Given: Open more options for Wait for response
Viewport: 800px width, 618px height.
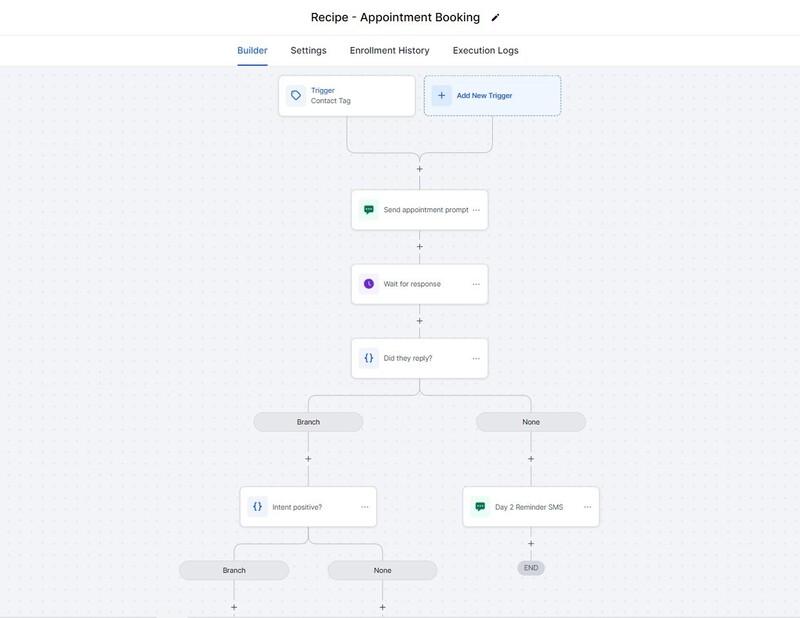Looking at the screenshot, I should click(476, 284).
